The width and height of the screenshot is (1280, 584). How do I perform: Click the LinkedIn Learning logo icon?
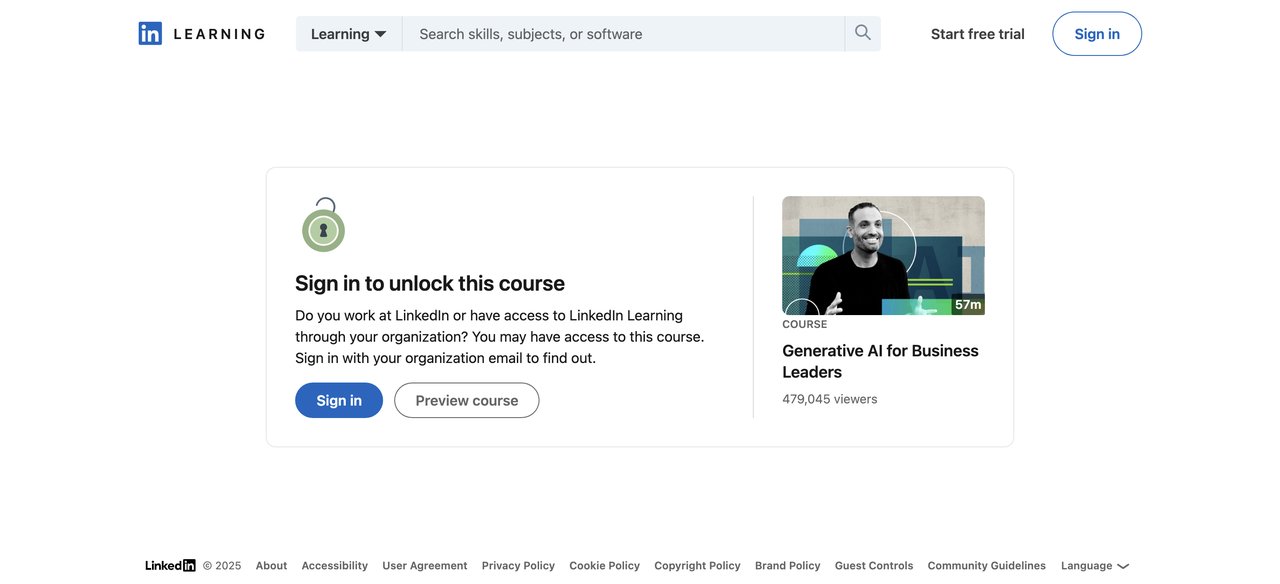point(150,33)
